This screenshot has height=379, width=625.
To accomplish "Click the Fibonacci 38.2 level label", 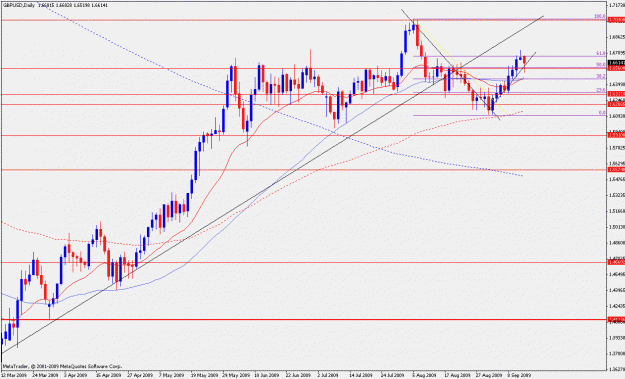I will [x=601, y=76].
